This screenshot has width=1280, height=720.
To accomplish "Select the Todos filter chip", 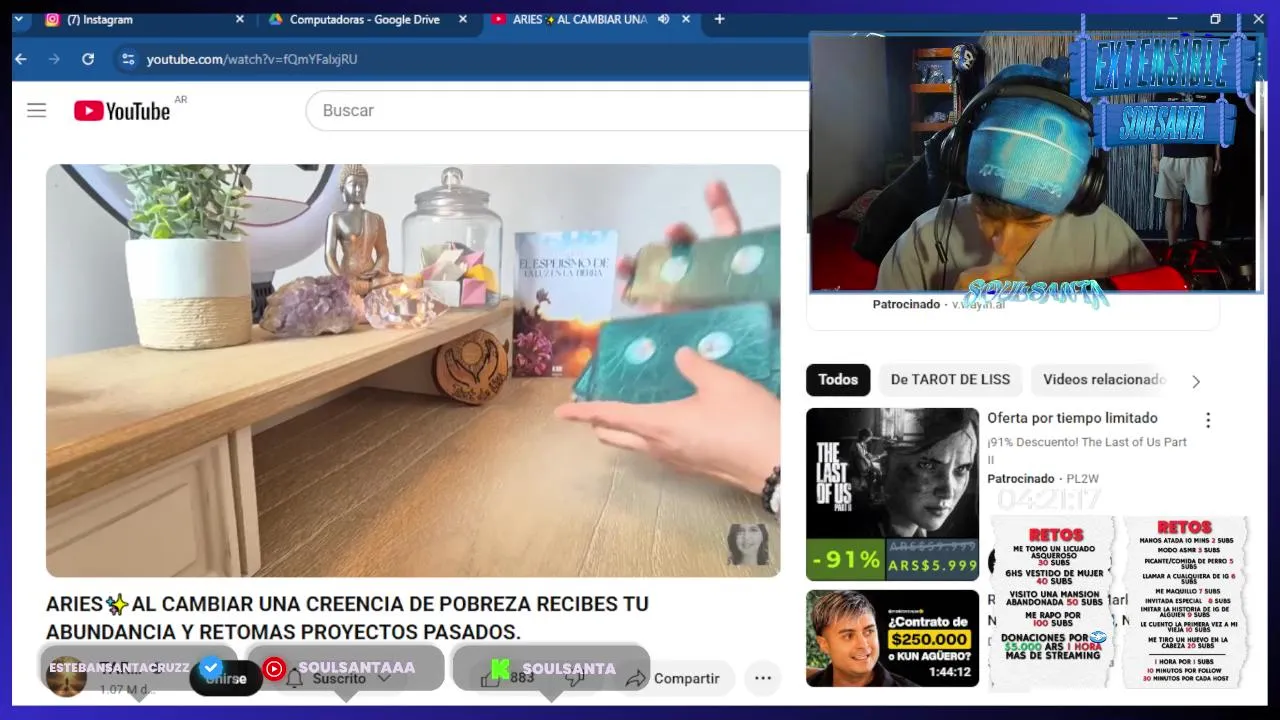I will pyautogui.click(x=838, y=379).
